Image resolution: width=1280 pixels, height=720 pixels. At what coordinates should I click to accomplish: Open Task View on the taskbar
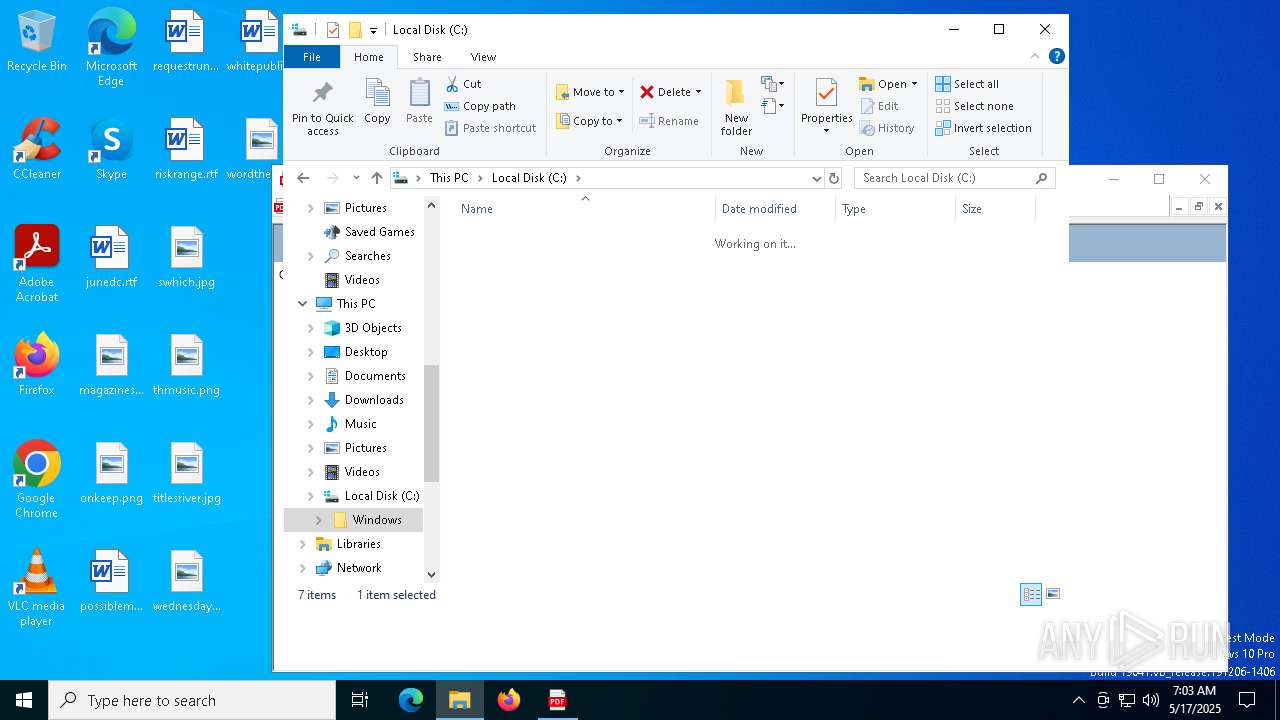(x=360, y=700)
